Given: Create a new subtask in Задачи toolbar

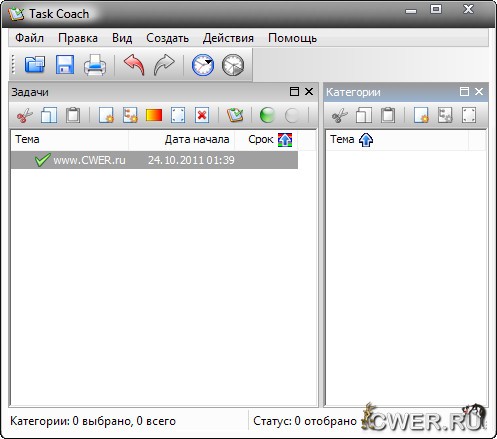Looking at the screenshot, I should point(130,116).
